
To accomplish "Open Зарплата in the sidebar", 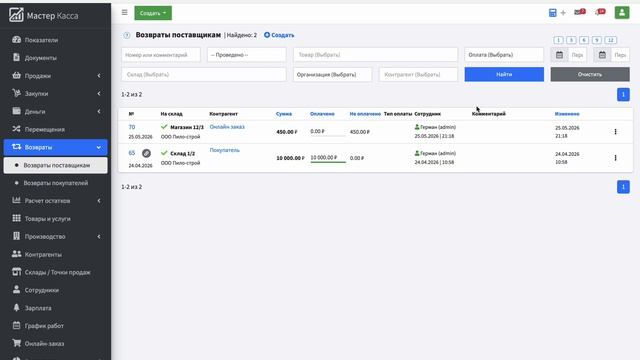I will point(56,308).
